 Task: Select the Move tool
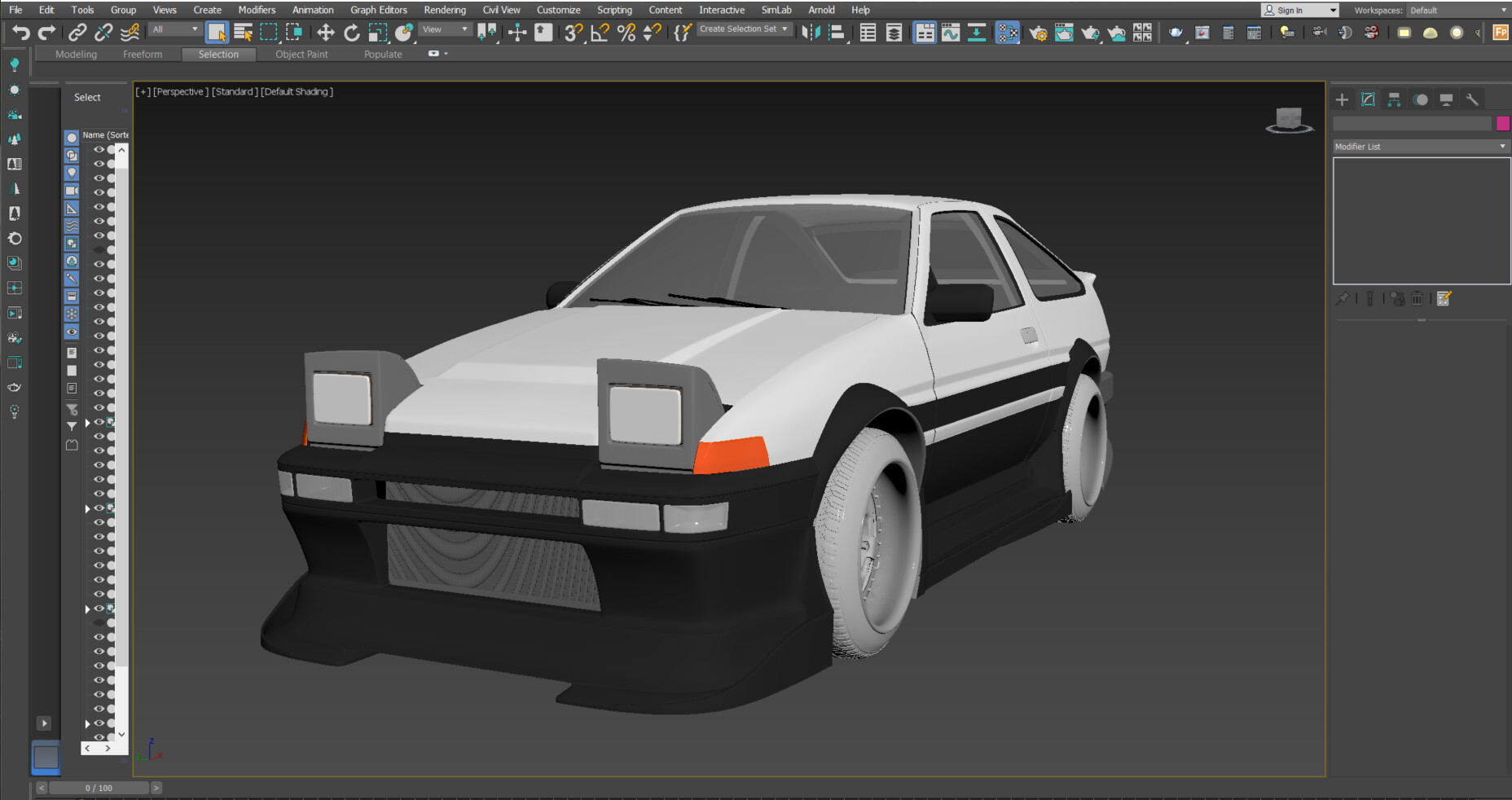326,33
